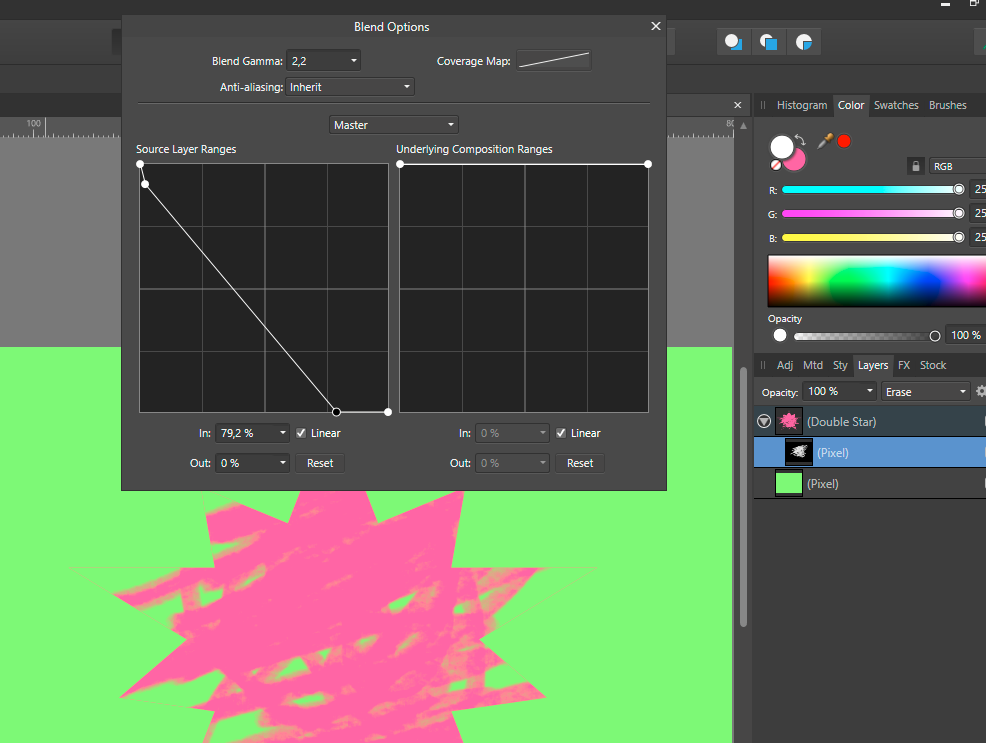Open the RGB color model dropdown

[x=958, y=166]
